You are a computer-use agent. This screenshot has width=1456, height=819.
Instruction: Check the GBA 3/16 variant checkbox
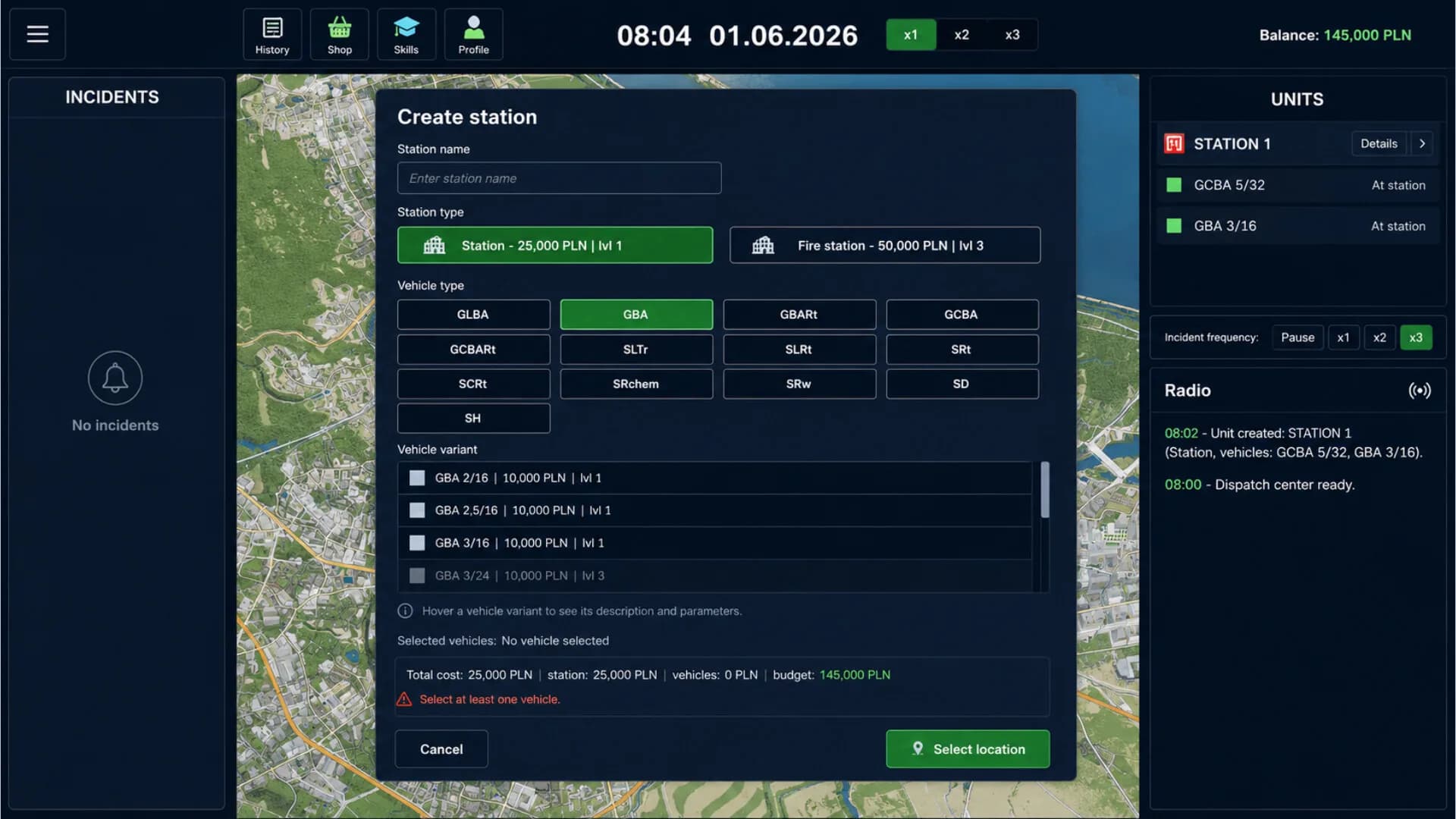417,543
